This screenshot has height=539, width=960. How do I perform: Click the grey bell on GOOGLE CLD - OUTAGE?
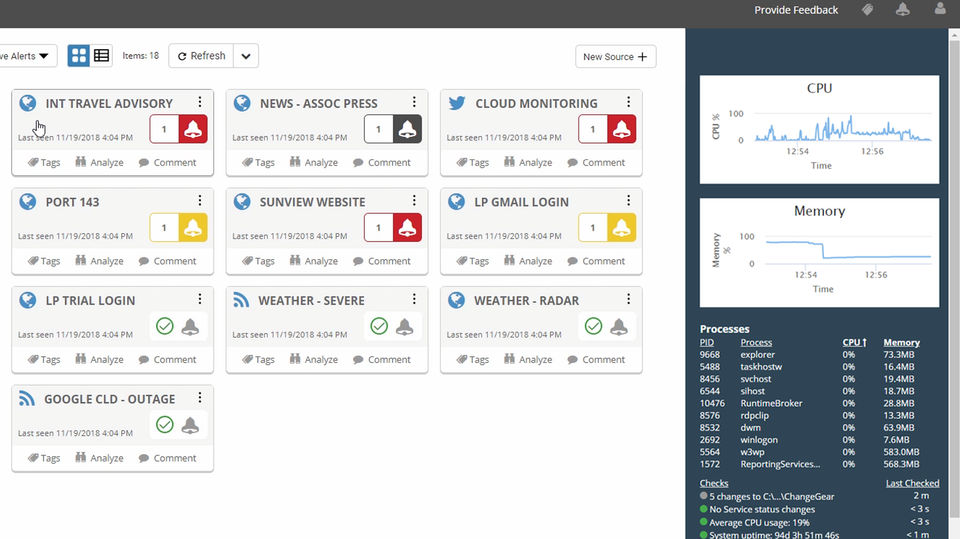tap(190, 425)
